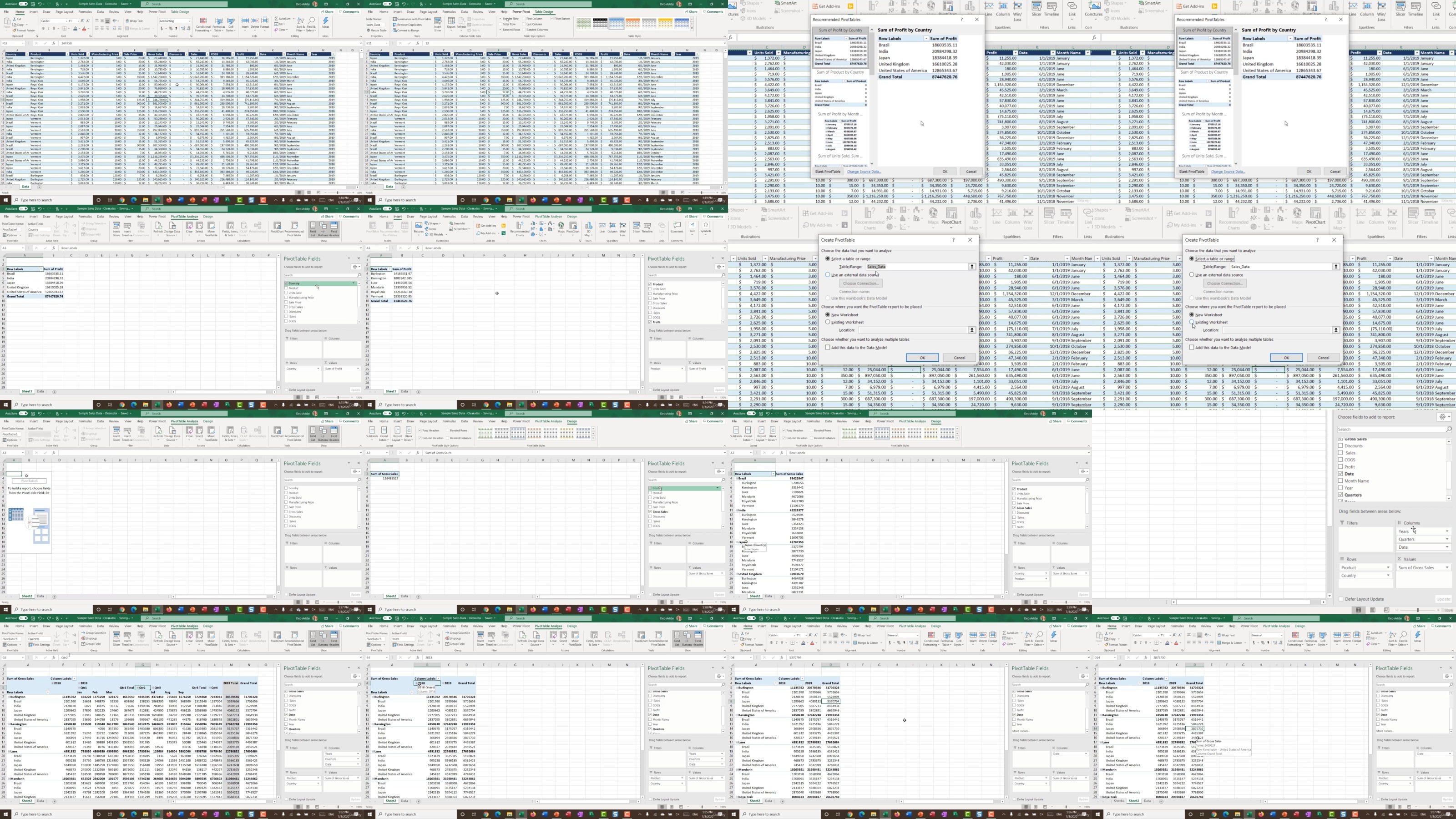Click Win/Loss sparkline beside left Recommended PivotTables dialog
The height and width of the screenshot is (819, 1456).
1017,12
